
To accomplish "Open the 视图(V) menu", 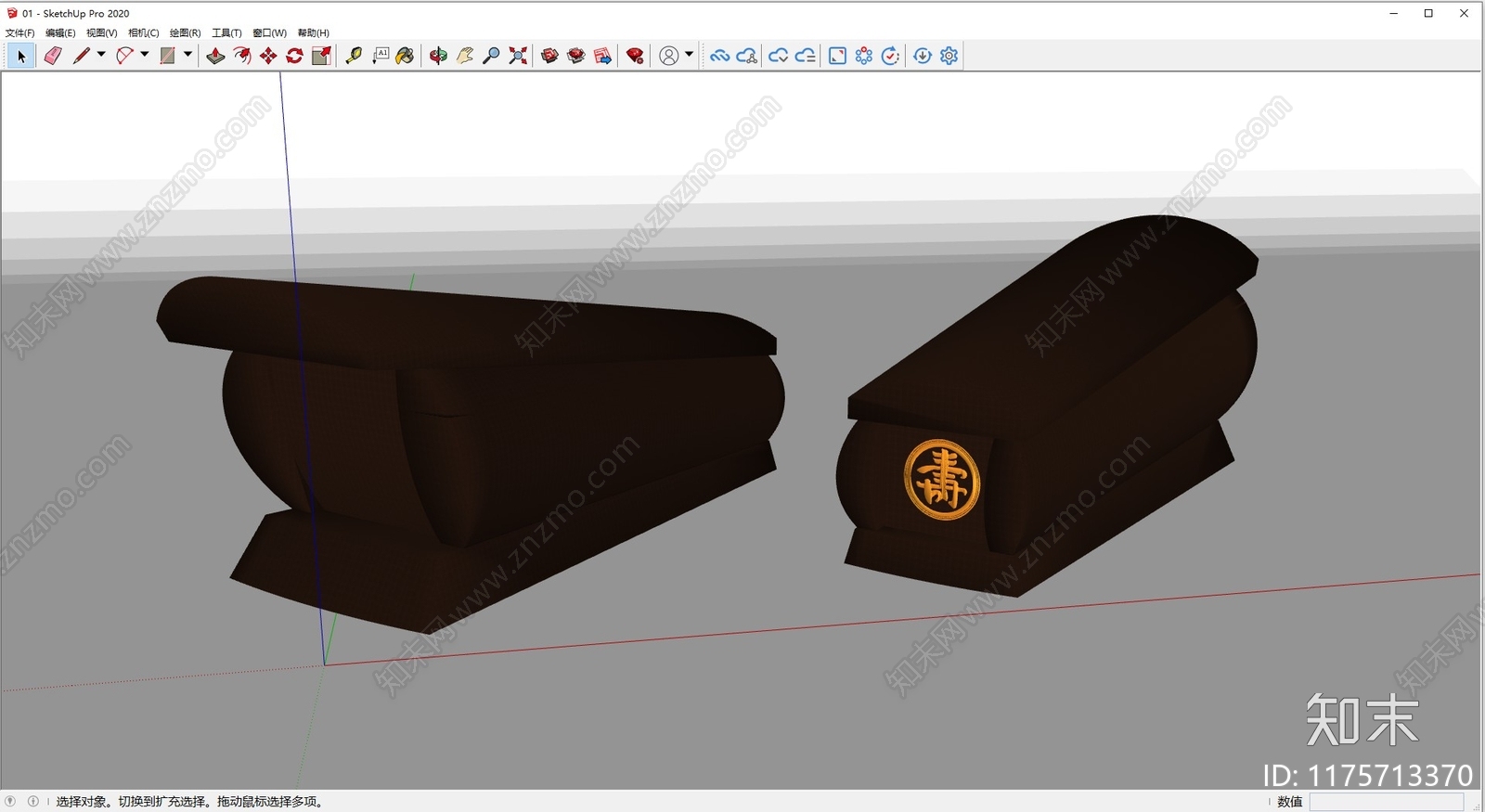I will coord(102,32).
